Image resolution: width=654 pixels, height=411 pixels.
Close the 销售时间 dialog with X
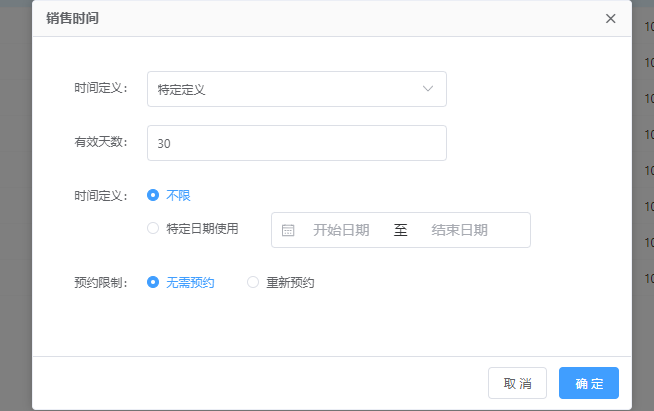(x=610, y=18)
